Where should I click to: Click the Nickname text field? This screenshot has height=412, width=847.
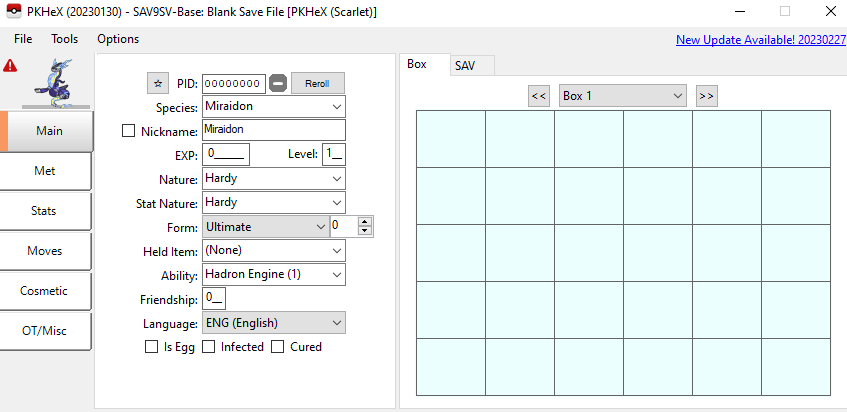click(274, 130)
